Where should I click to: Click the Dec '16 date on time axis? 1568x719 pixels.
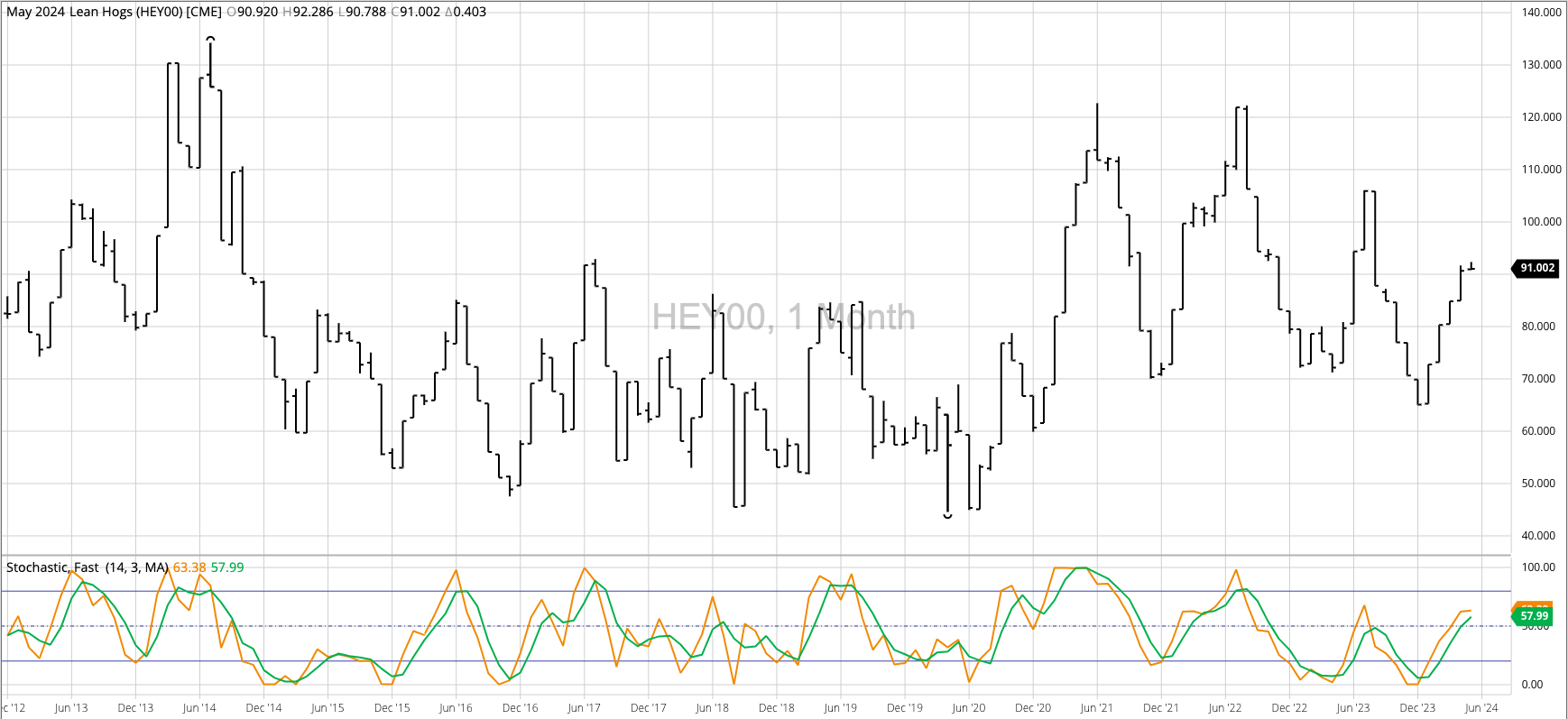(520, 708)
